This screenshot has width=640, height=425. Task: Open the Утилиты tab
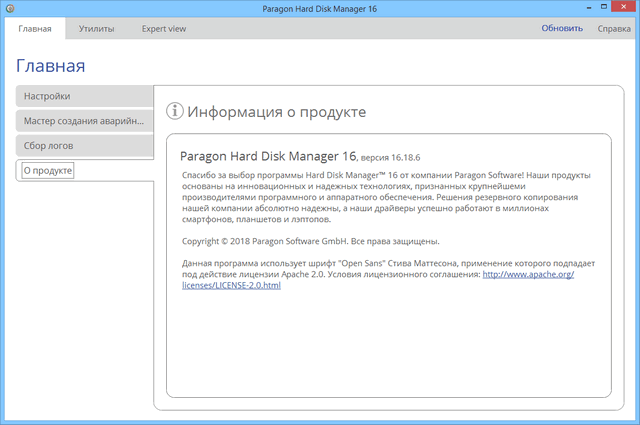96,29
